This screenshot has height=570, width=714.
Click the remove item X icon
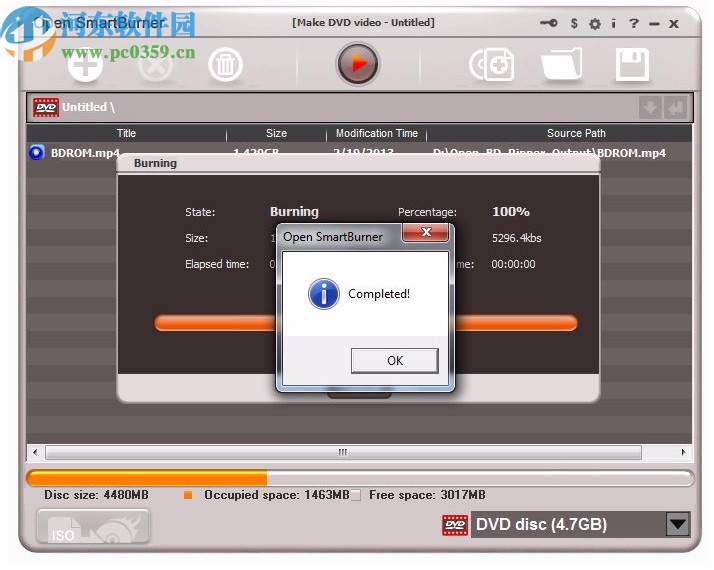tap(155, 66)
